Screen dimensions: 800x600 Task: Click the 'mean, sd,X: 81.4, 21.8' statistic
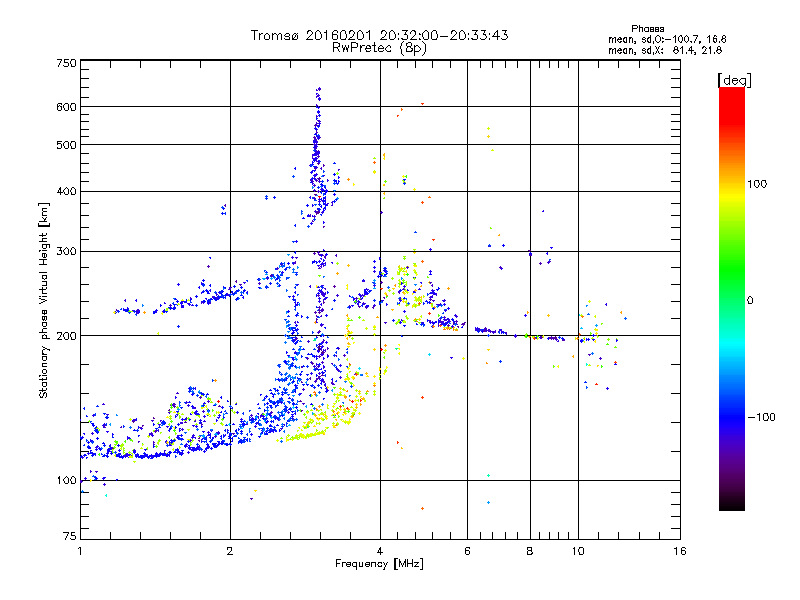(x=665, y=50)
